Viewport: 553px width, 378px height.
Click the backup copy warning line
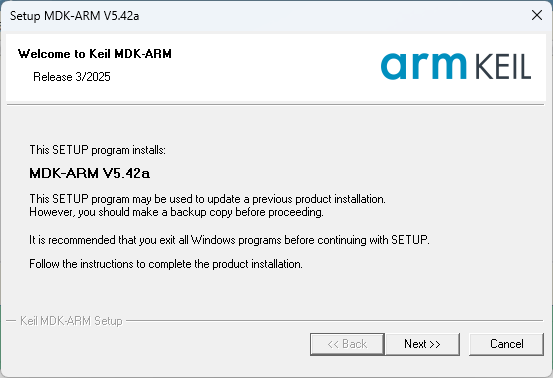176,212
